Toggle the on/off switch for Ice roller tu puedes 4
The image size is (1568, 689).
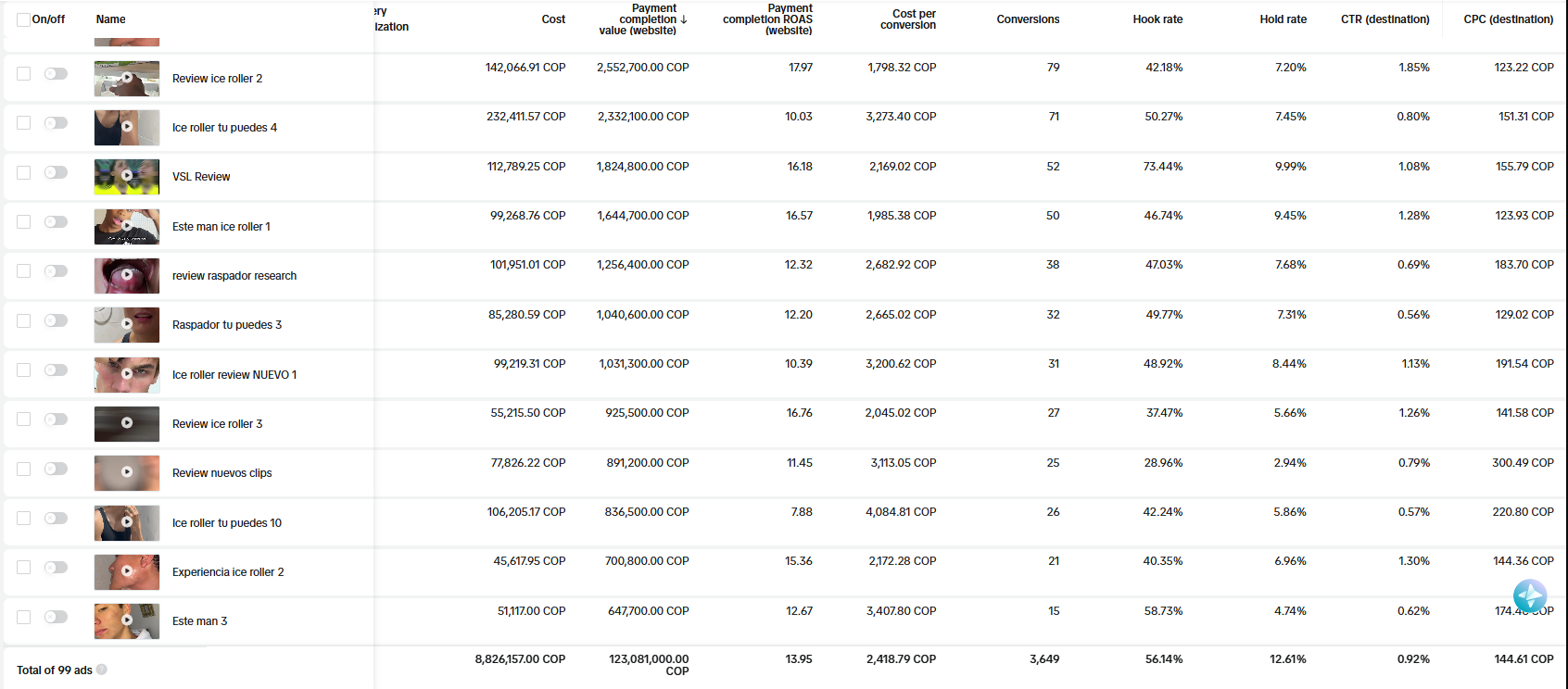click(56, 123)
